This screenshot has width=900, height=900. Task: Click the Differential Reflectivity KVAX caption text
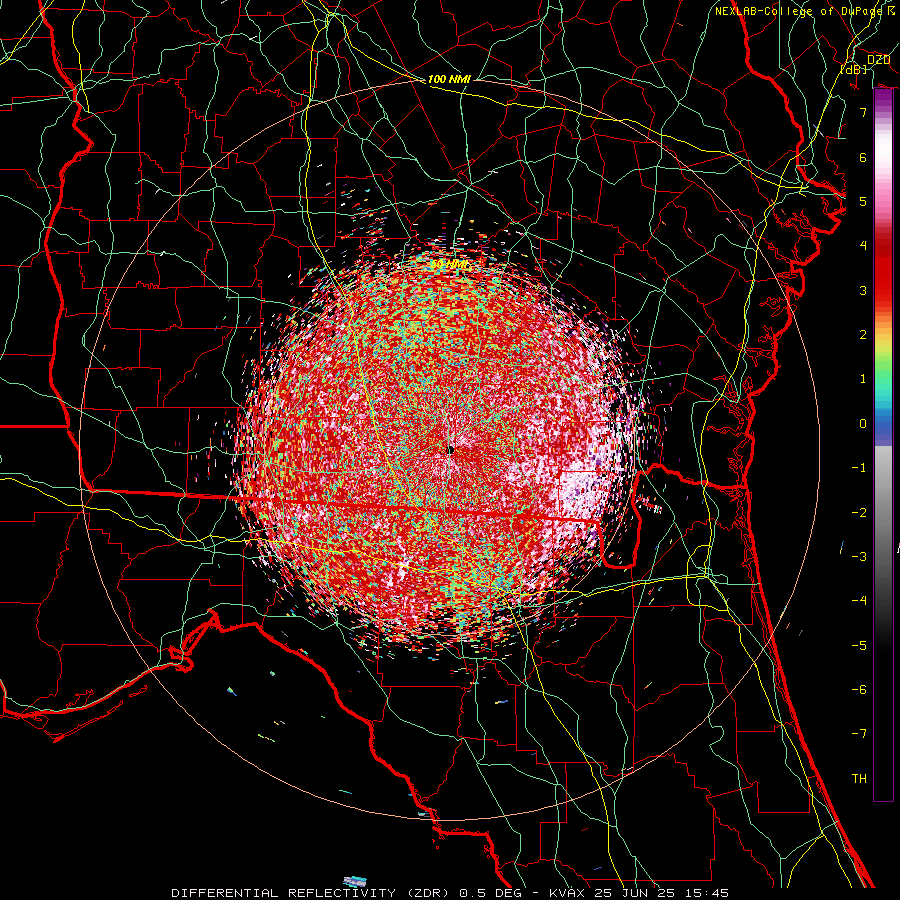(x=450, y=893)
